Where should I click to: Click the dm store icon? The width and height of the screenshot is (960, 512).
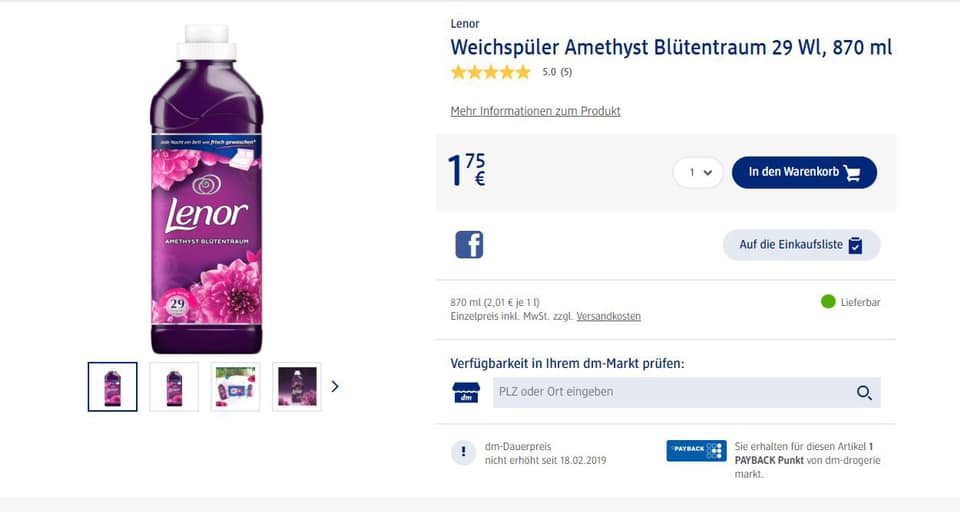[x=467, y=393]
